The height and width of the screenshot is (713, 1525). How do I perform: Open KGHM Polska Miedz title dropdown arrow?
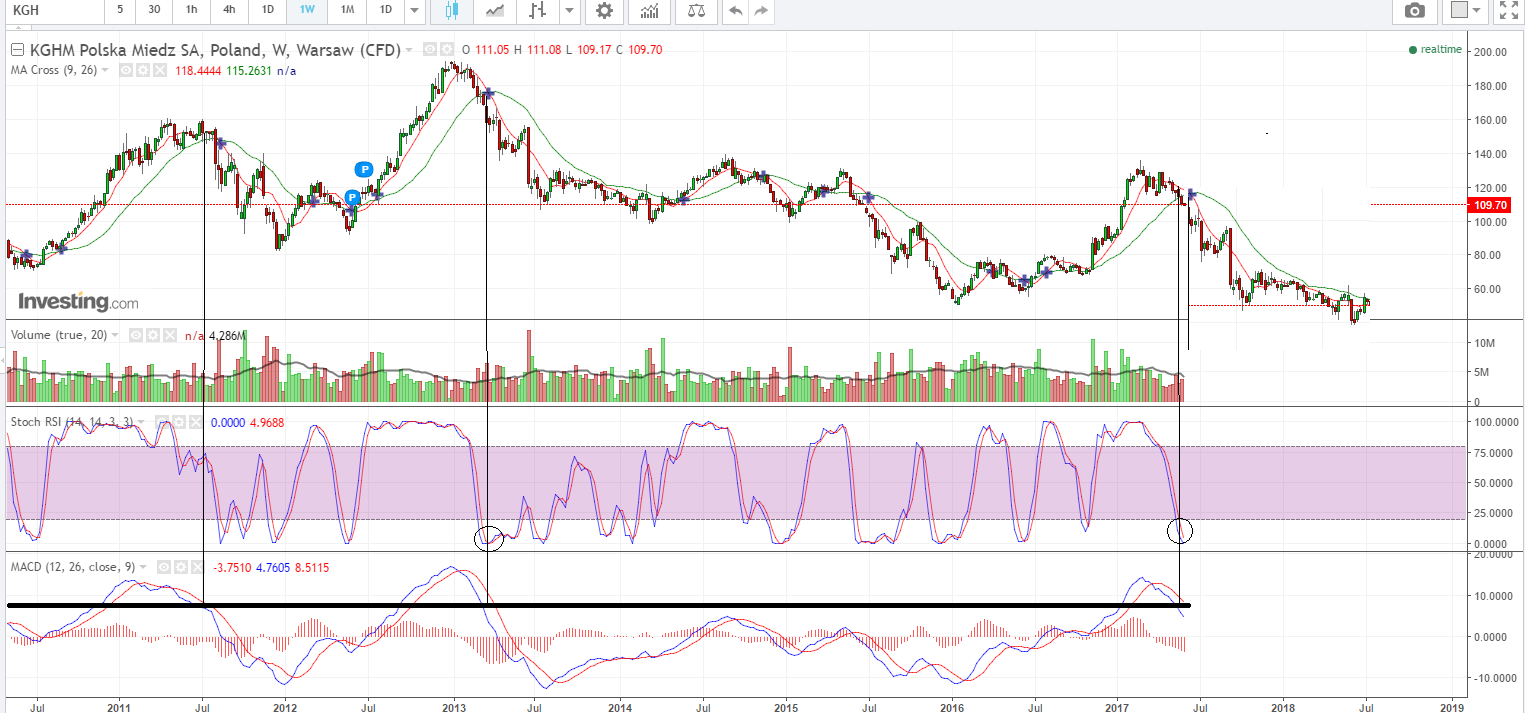(x=410, y=50)
